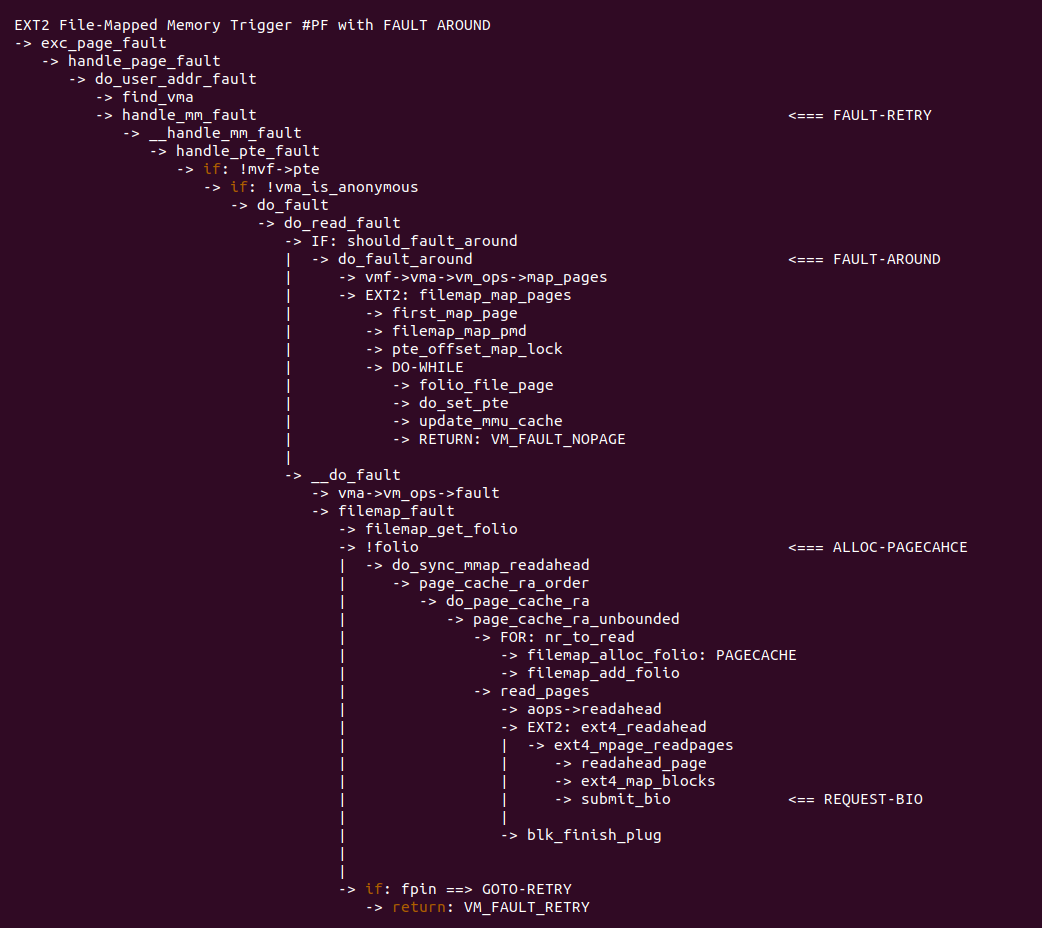Click page_cache_ra_unbounded line
The height and width of the screenshot is (928, 1042).
click(576, 619)
